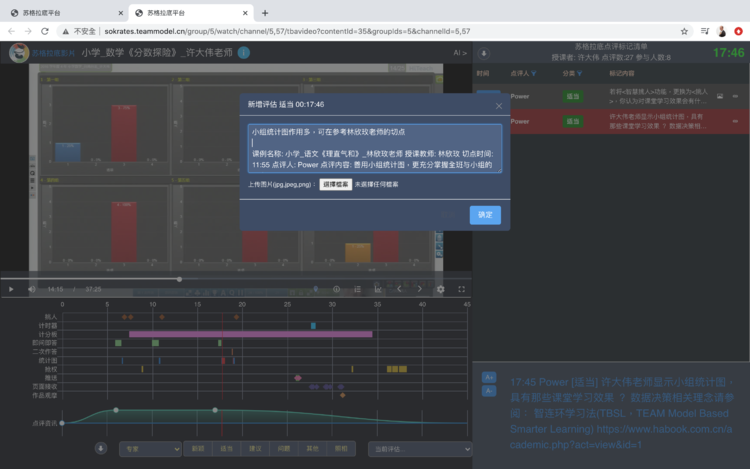Open the 点评人 filter dropdown
The width and height of the screenshot is (750, 469).
[534, 74]
